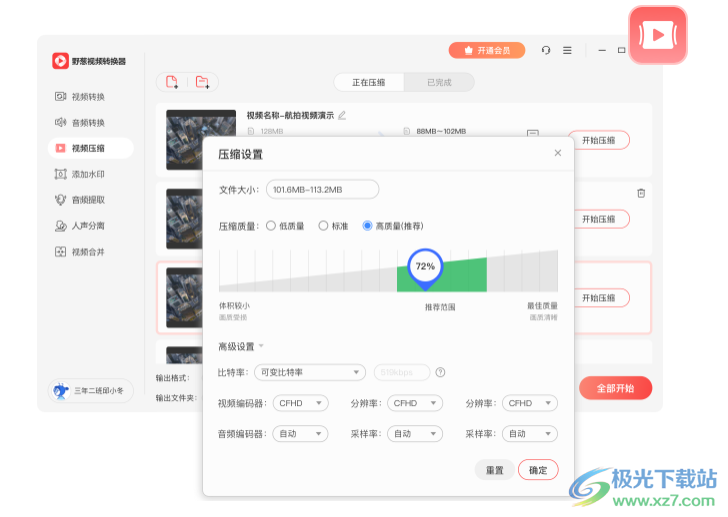Open customer service headset icon
The height and width of the screenshot is (517, 728).
(x=546, y=50)
